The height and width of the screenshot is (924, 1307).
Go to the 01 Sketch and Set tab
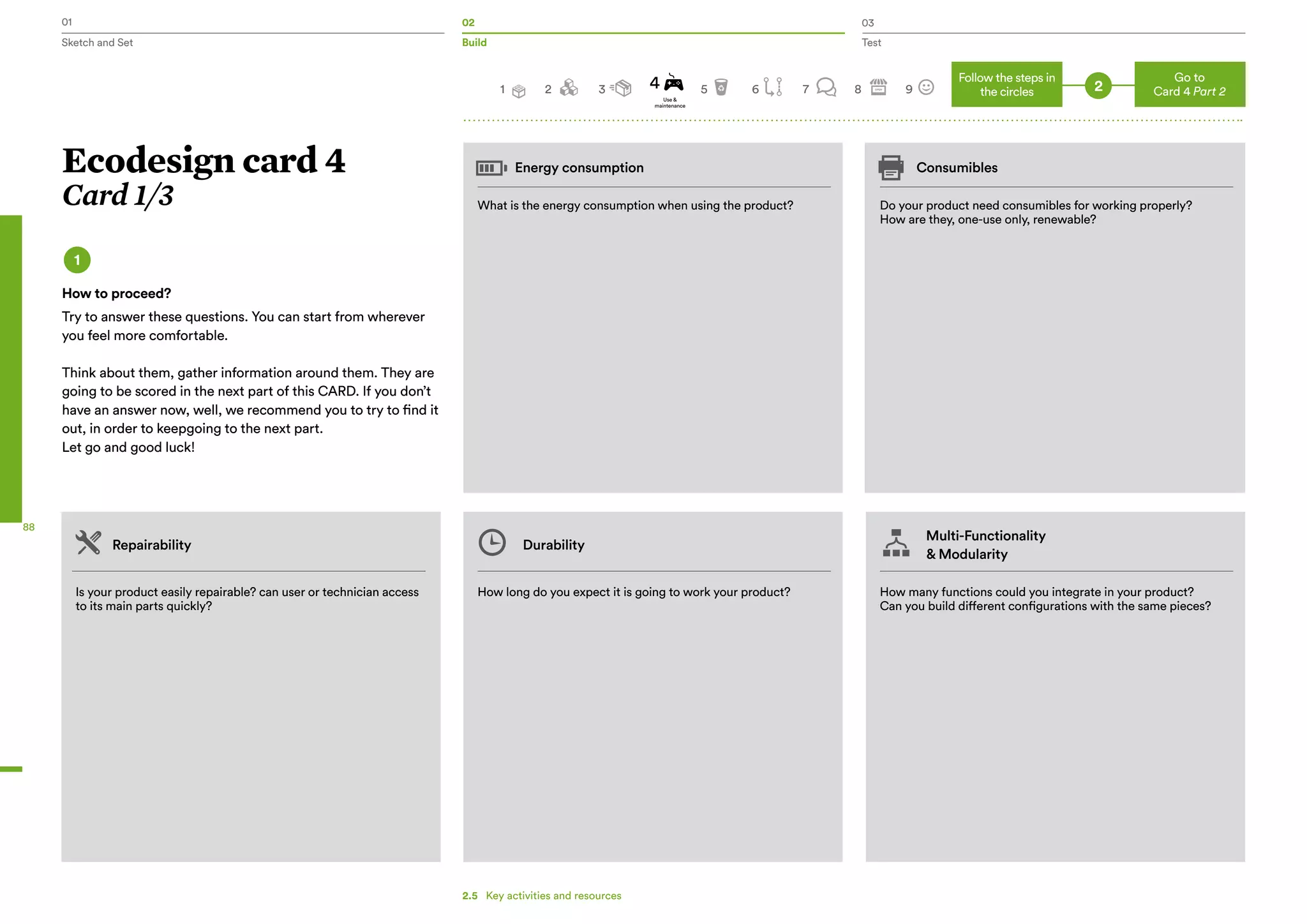click(x=253, y=33)
